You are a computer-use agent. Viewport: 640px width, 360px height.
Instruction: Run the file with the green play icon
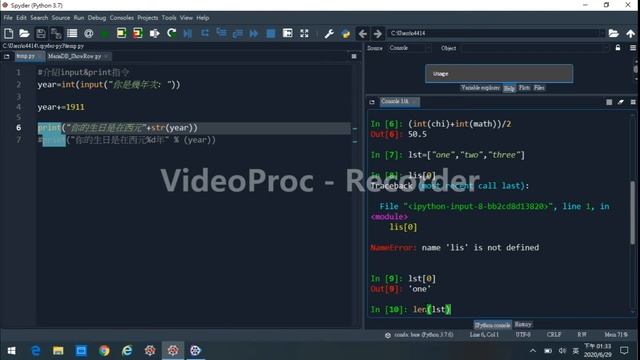click(104, 33)
